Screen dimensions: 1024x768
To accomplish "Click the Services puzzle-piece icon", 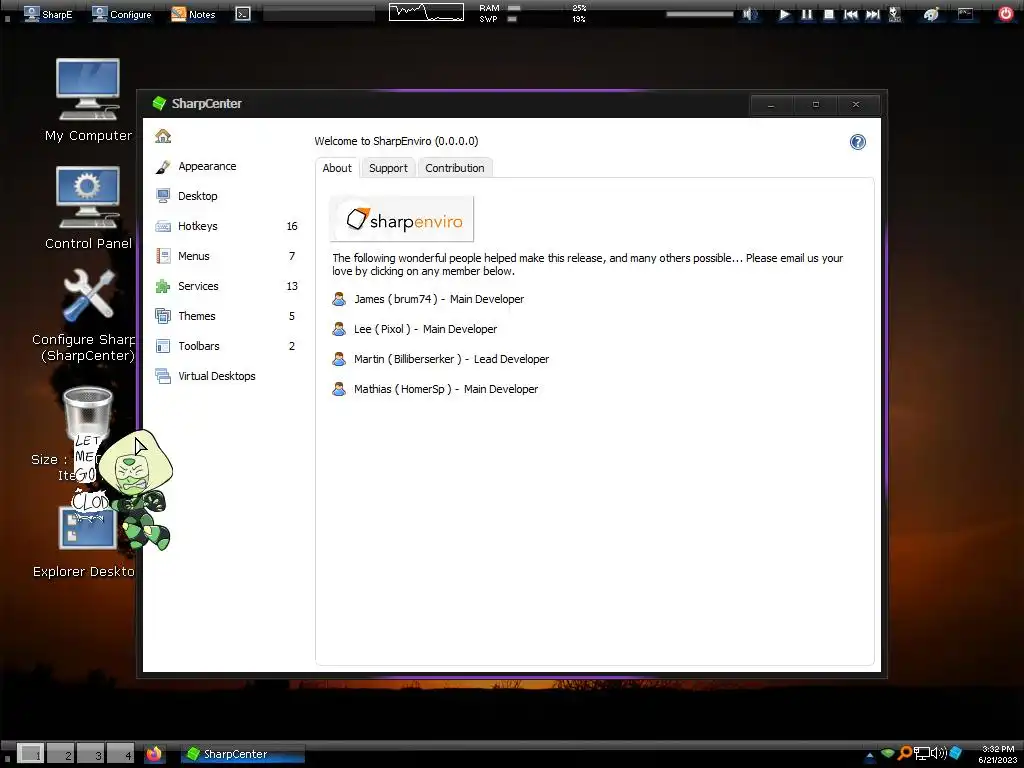I will (163, 286).
